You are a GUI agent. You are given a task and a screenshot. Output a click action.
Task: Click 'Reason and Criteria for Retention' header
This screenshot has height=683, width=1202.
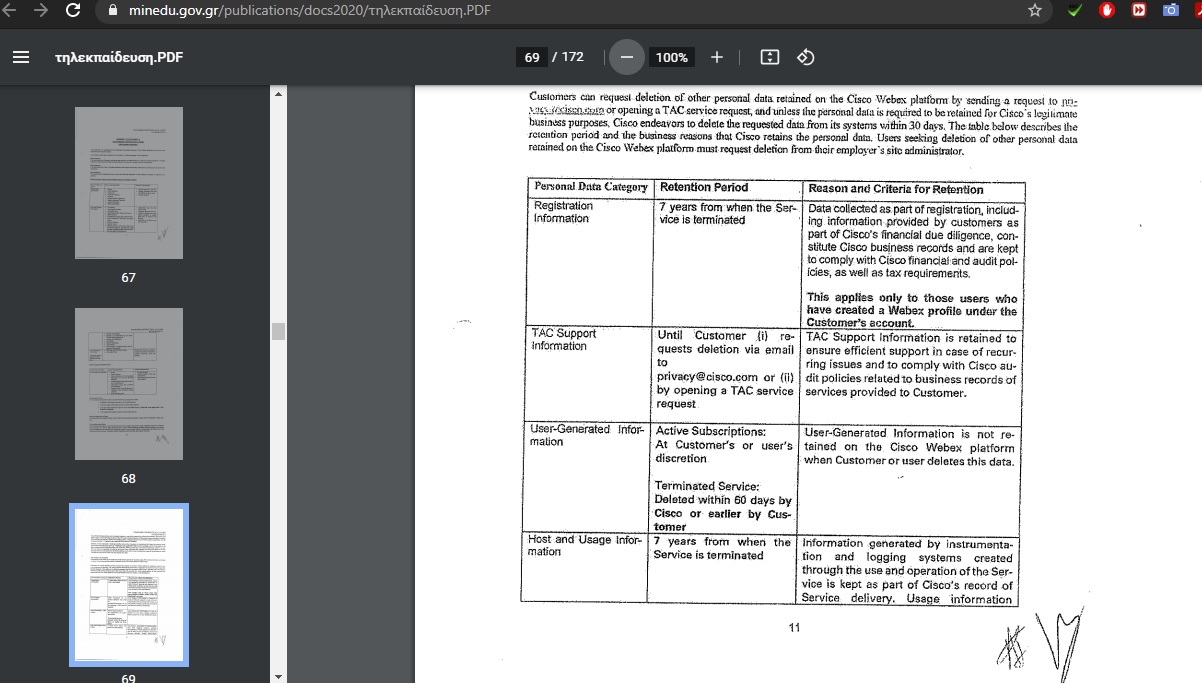coord(896,189)
